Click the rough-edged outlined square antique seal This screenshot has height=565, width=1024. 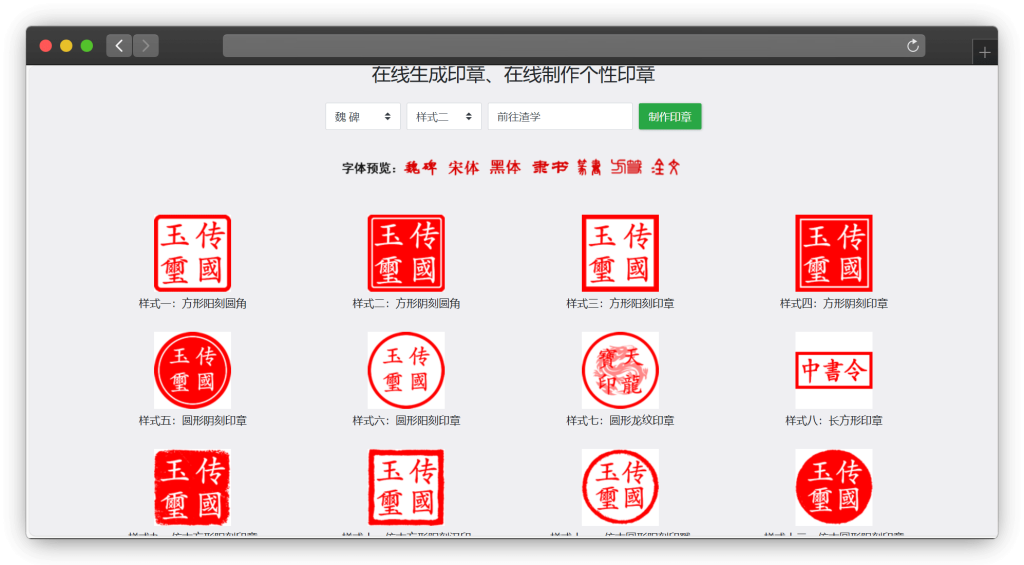(x=406, y=487)
